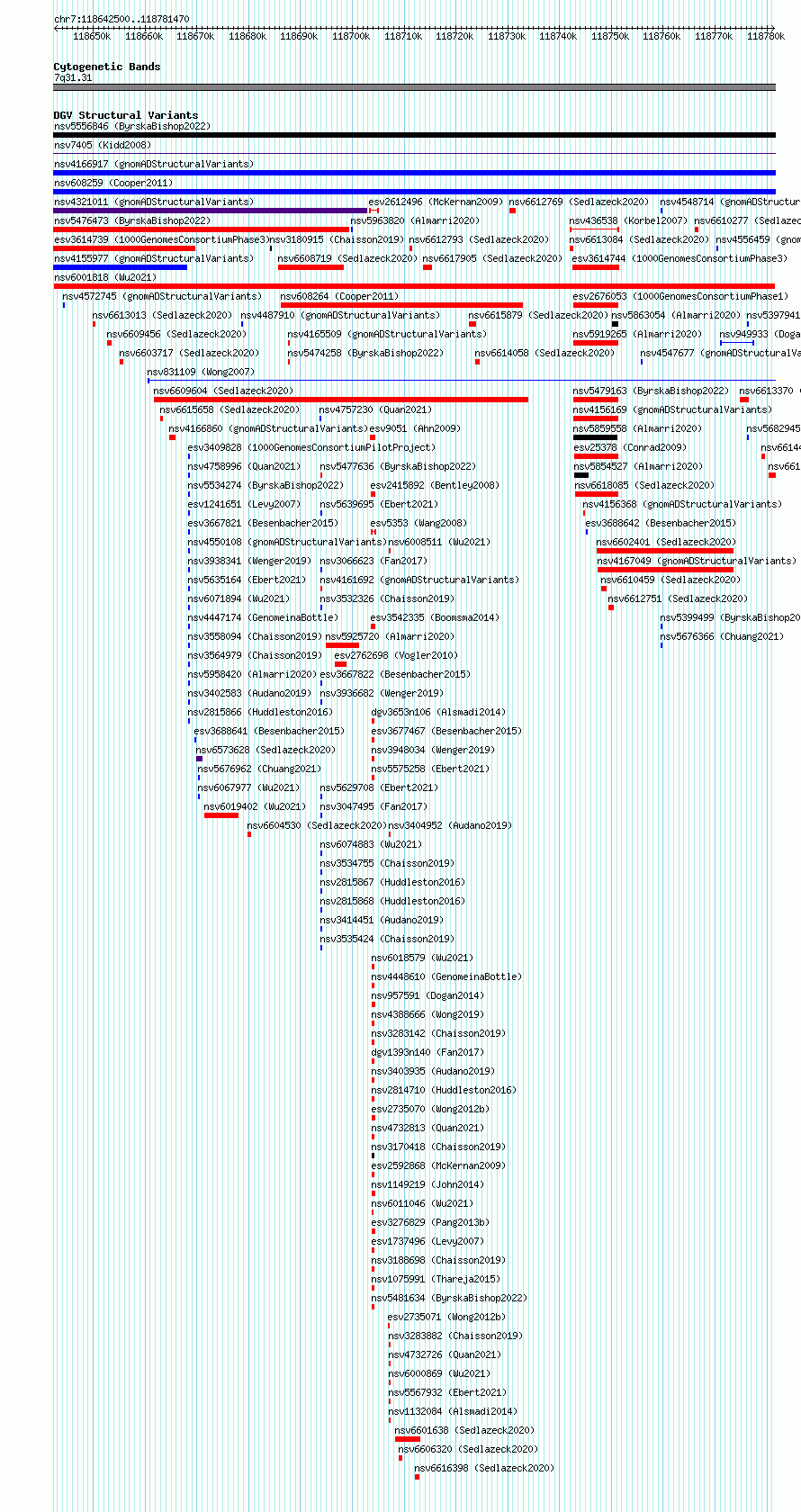Click the nsv949933 feature line
The height and width of the screenshot is (1512, 801).
coord(736,343)
